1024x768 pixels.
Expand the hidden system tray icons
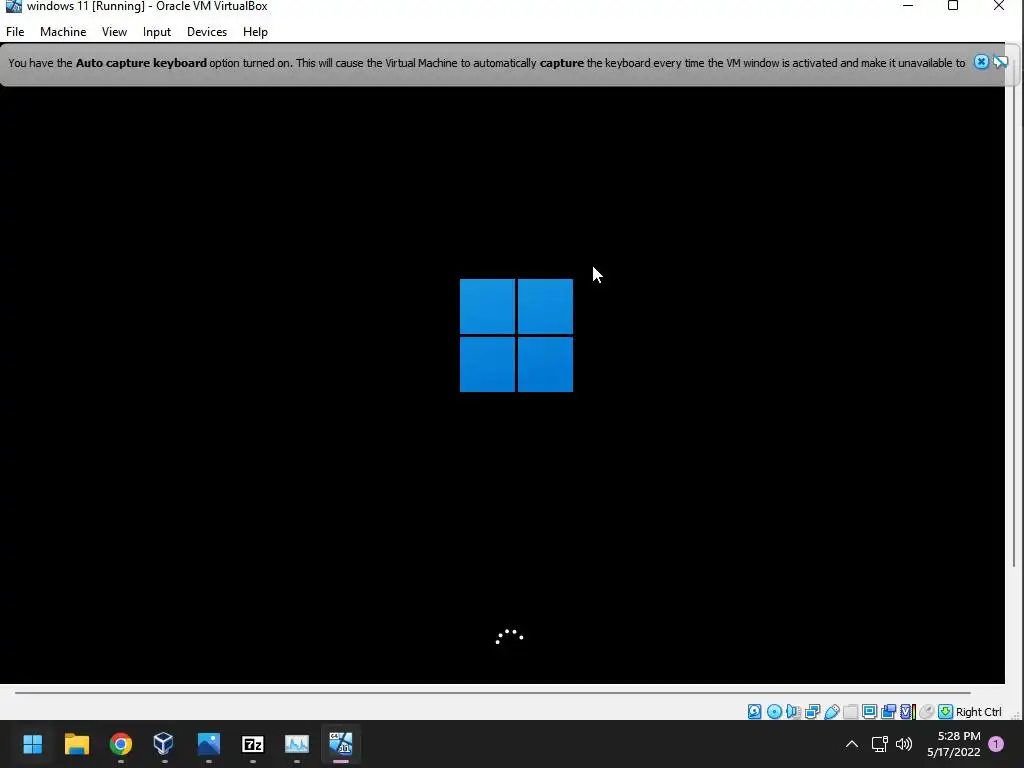[x=852, y=744]
